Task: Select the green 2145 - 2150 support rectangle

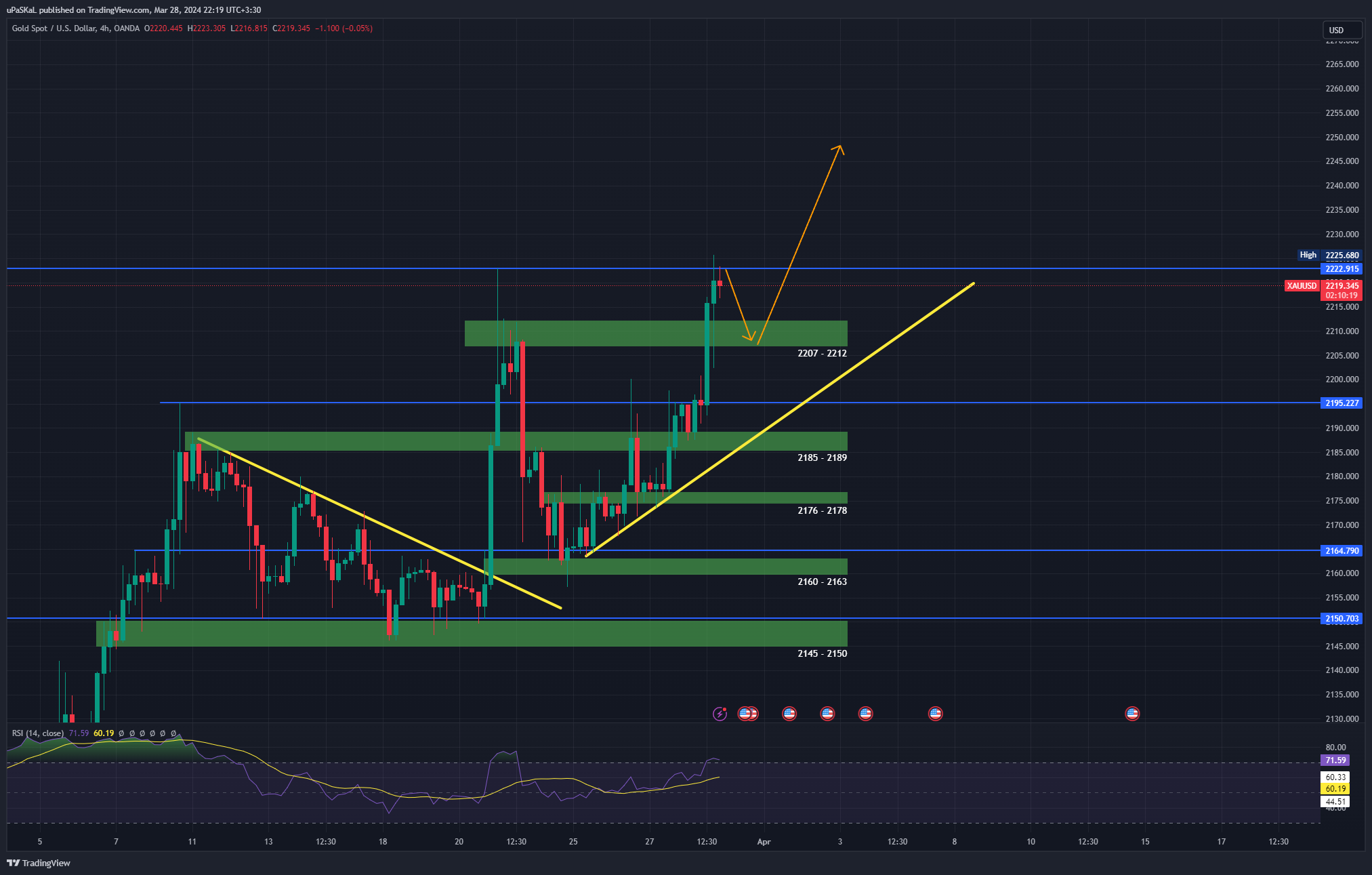Action: [x=472, y=633]
